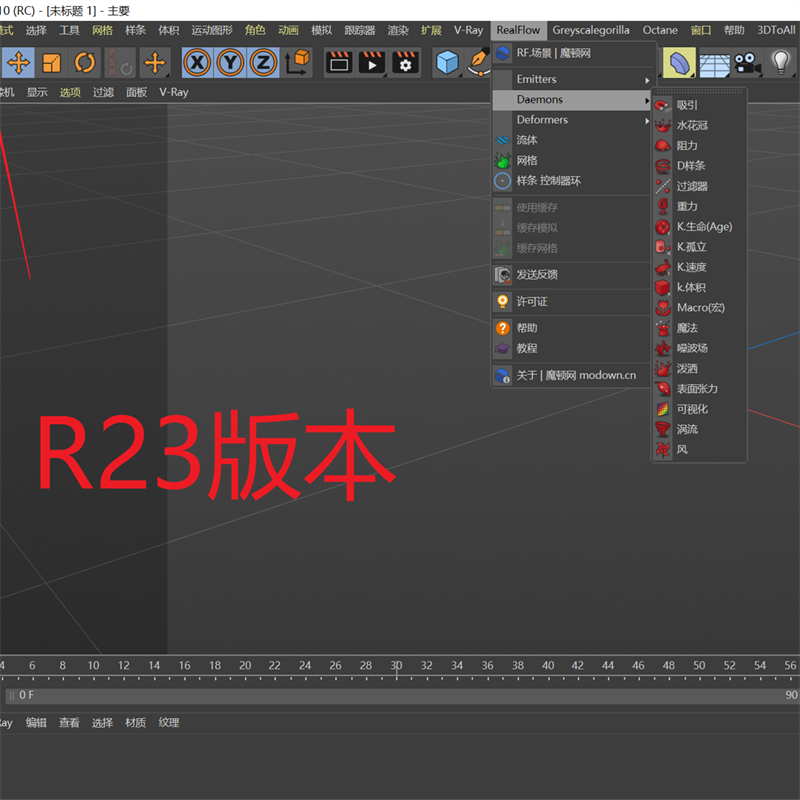The image size is (800, 800).
Task: Open 教程 tutorials entry
Action: coord(572,348)
